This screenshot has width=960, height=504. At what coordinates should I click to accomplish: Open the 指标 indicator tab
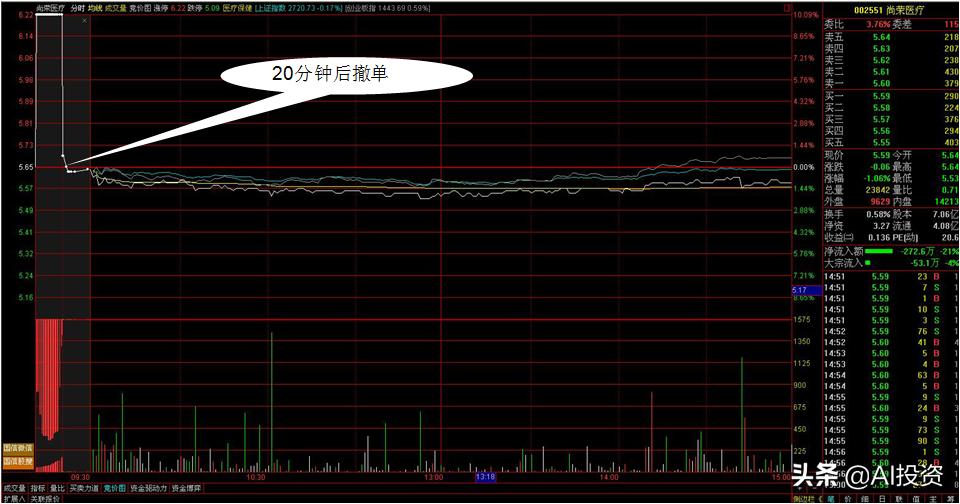click(38, 489)
